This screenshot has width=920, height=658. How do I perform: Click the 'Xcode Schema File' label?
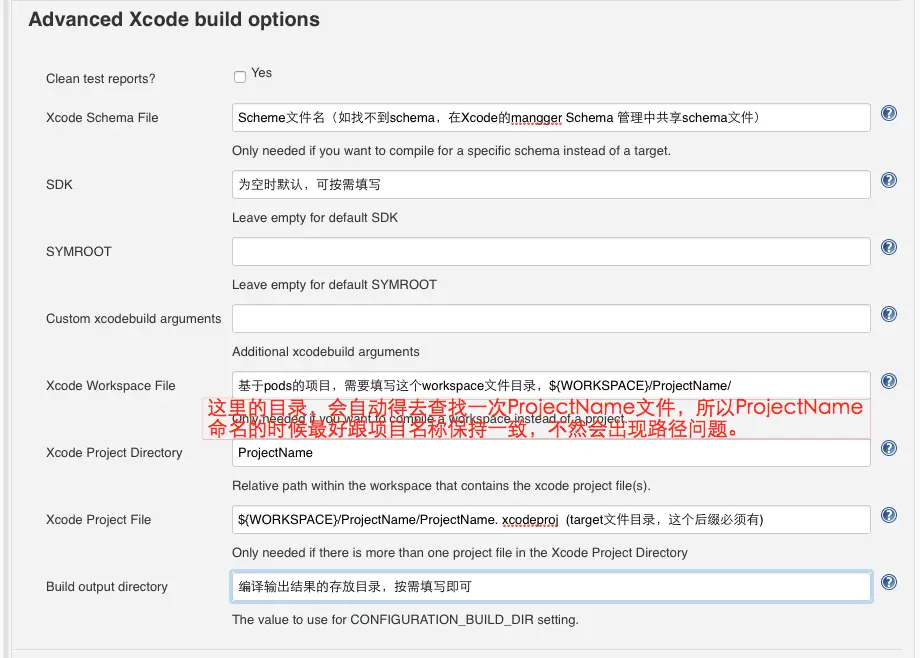tap(102, 117)
